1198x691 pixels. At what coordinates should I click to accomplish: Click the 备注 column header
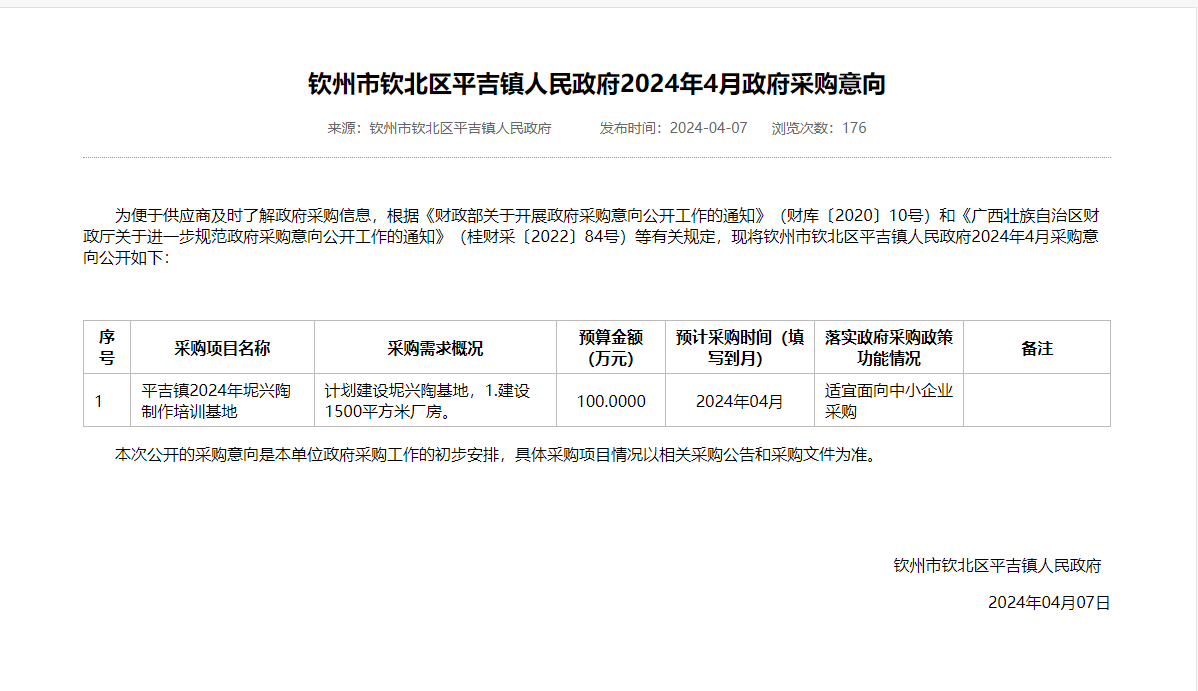pyautogui.click(x=1037, y=348)
